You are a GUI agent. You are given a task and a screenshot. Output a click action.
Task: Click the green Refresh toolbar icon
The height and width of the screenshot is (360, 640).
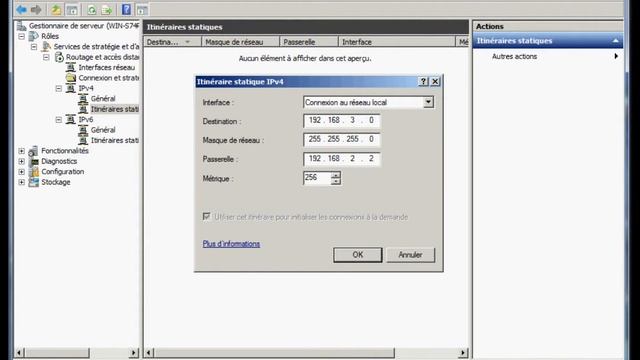click(x=92, y=9)
